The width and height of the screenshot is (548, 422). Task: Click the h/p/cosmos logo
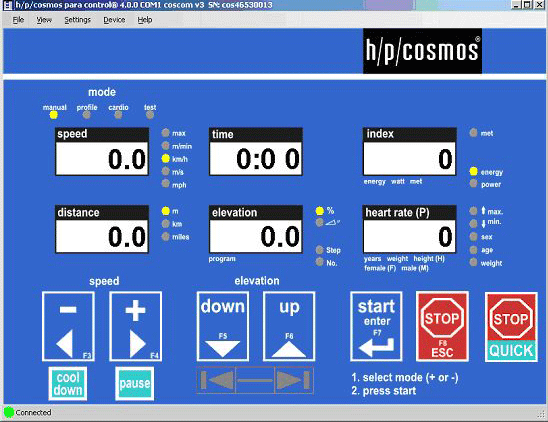[422, 51]
